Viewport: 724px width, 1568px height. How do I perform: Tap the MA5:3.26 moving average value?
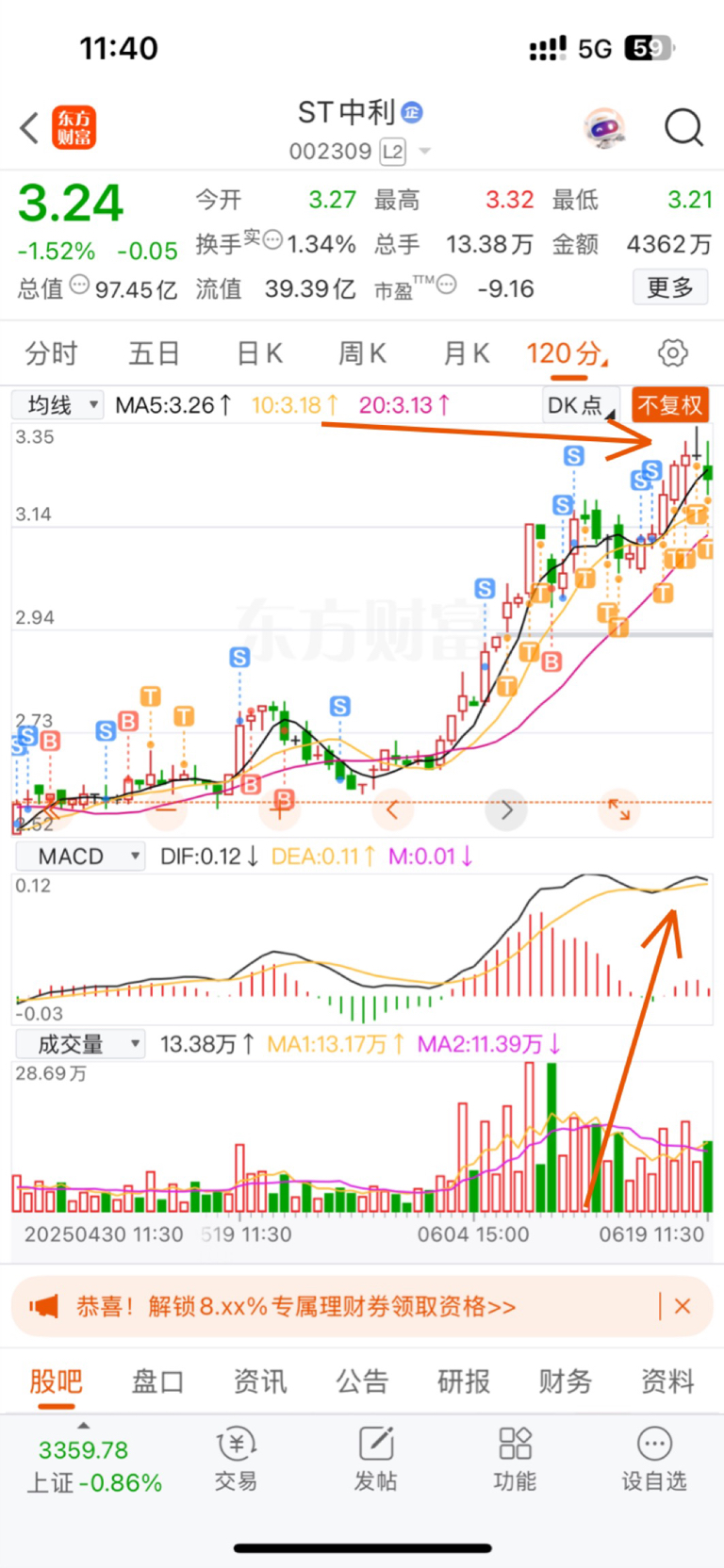point(173,405)
